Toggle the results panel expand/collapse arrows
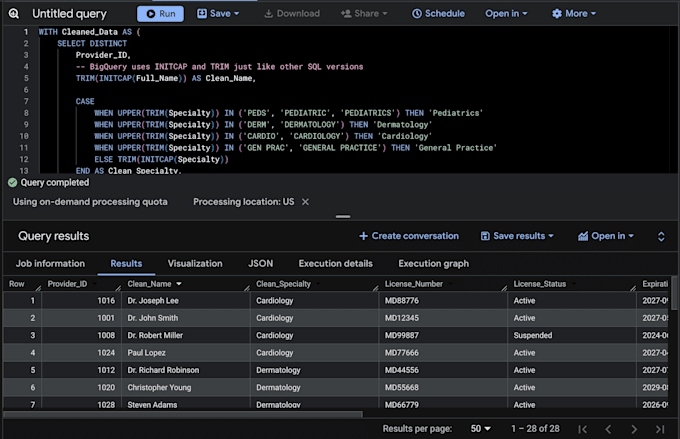680x439 pixels. 661,236
